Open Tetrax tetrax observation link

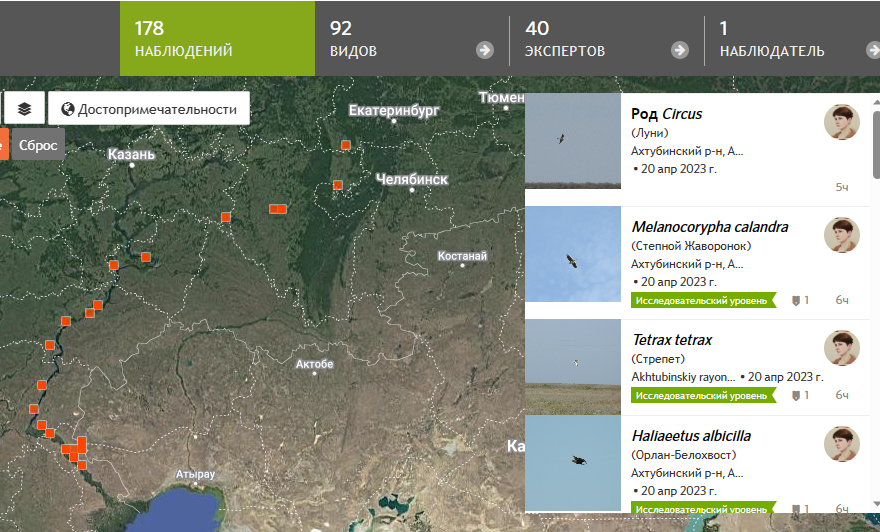point(672,340)
